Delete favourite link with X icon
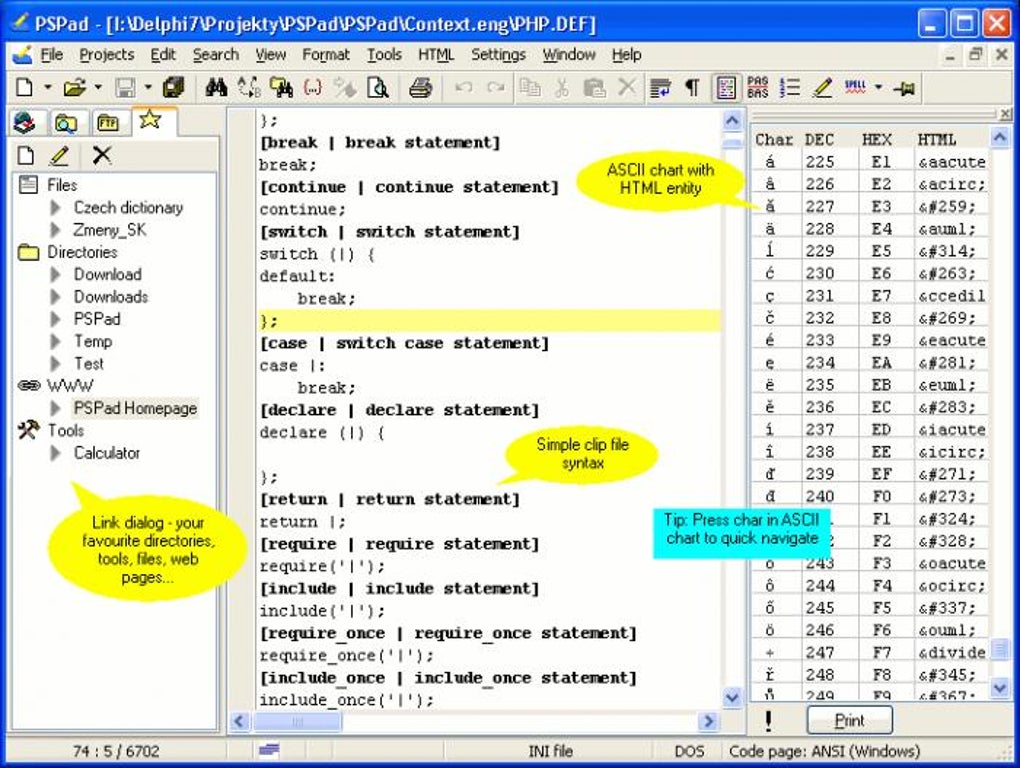 (102, 155)
